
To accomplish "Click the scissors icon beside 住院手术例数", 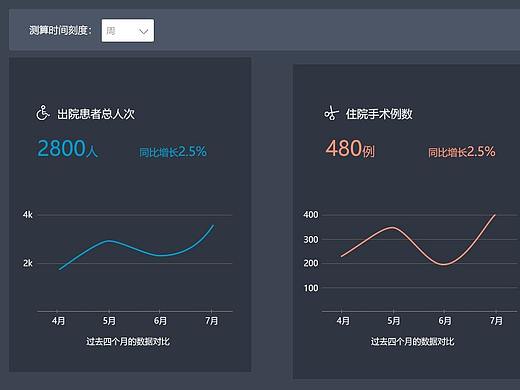I will click(x=331, y=113).
